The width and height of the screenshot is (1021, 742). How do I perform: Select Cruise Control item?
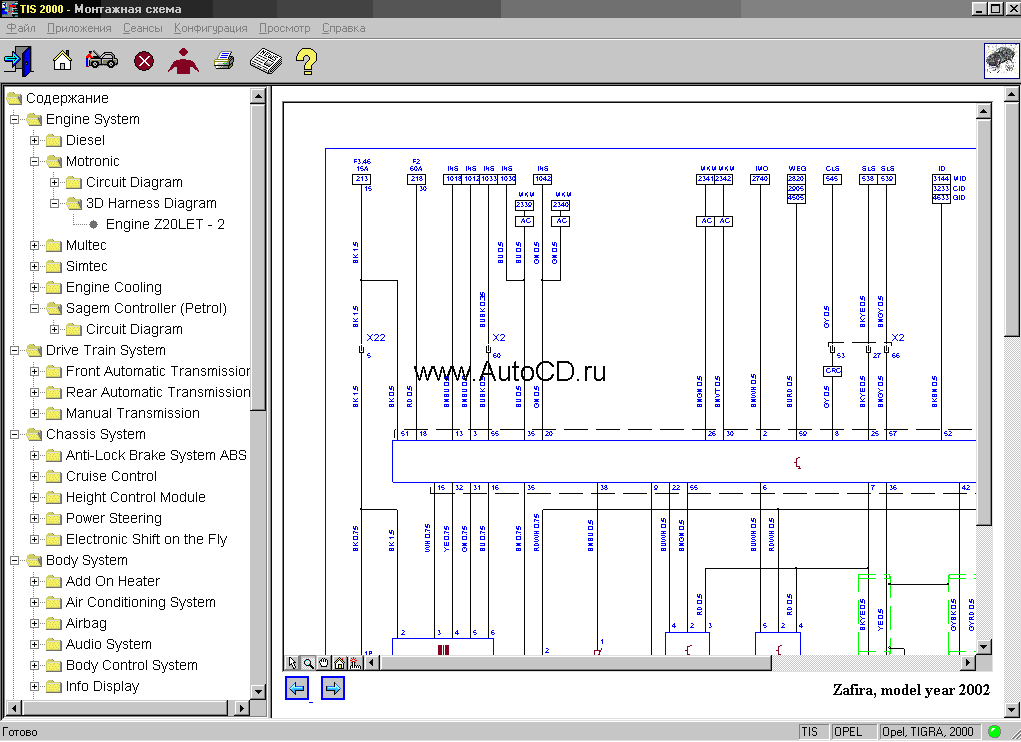point(111,476)
